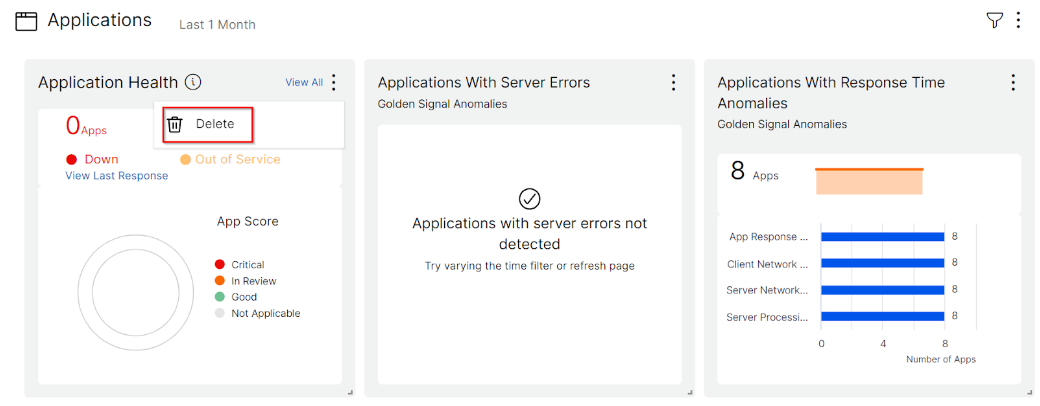Click the Server Network bar in chart
This screenshot has height=406, width=1040.
(x=883, y=290)
